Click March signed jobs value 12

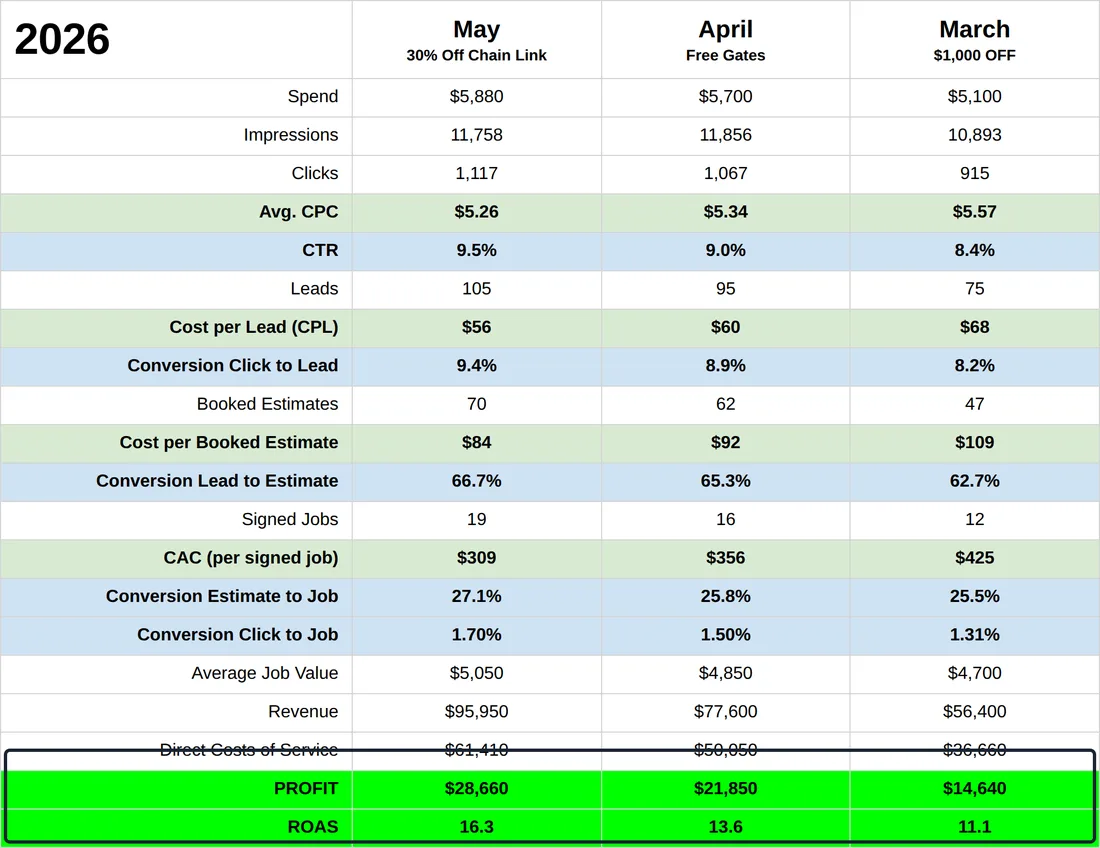(x=974, y=519)
